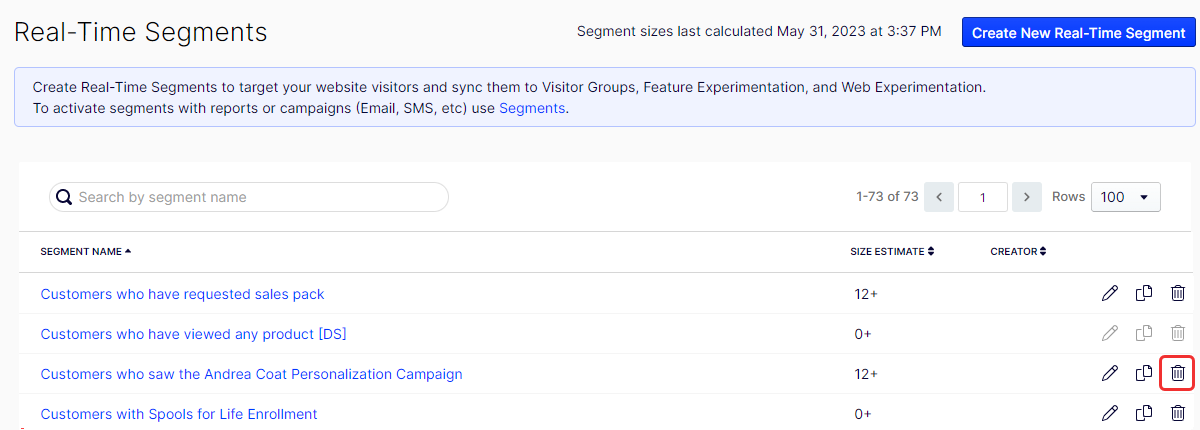Open the Segments link in the info banner
The width and height of the screenshot is (1200, 430).
(532, 108)
